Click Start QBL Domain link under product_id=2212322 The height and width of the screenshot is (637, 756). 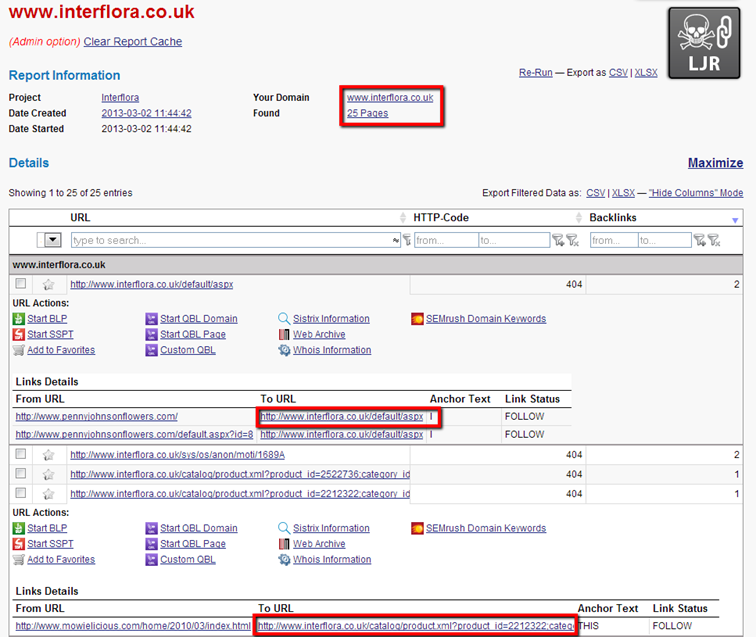pyautogui.click(x=199, y=528)
